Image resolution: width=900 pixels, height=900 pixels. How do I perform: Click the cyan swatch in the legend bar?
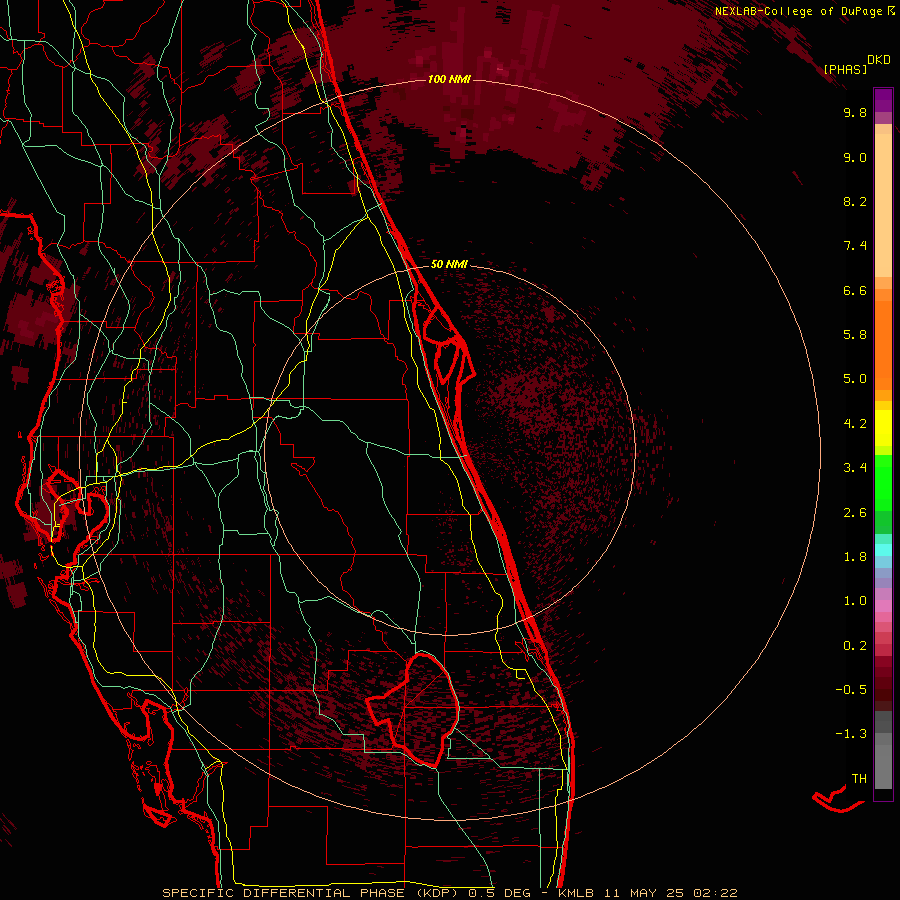(x=883, y=550)
